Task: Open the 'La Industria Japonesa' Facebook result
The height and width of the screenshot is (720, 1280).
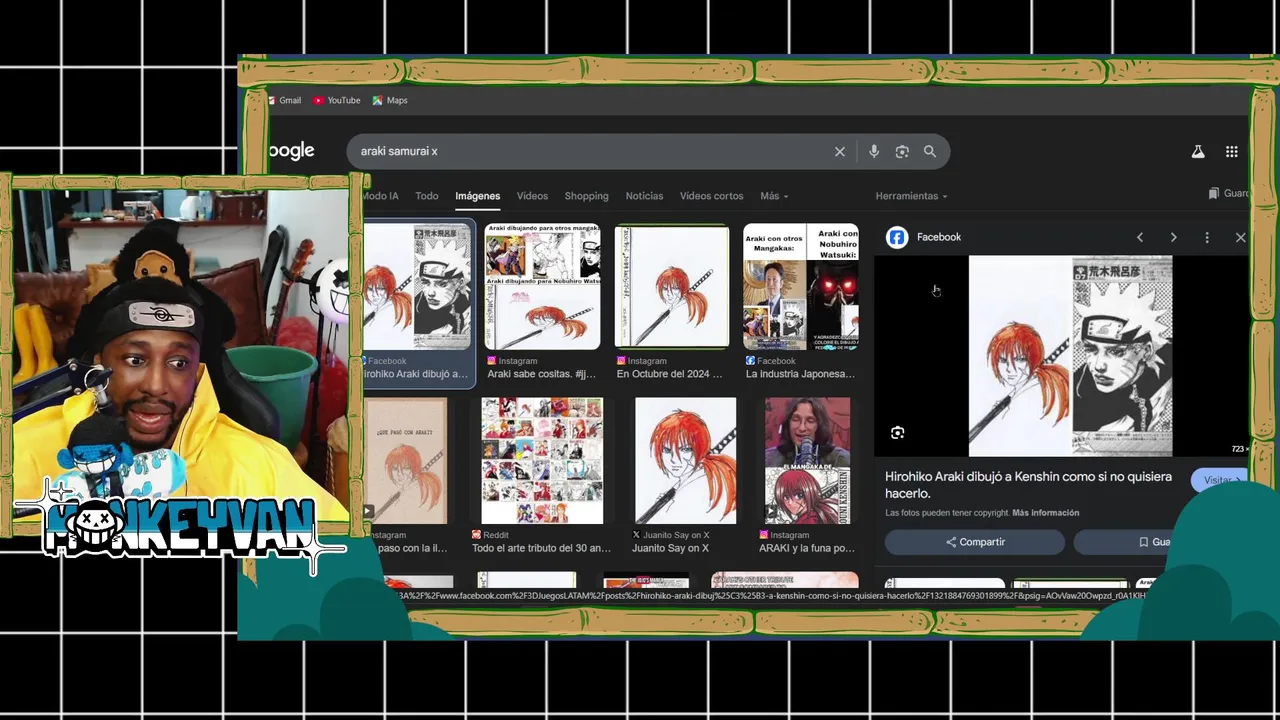Action: tap(801, 286)
